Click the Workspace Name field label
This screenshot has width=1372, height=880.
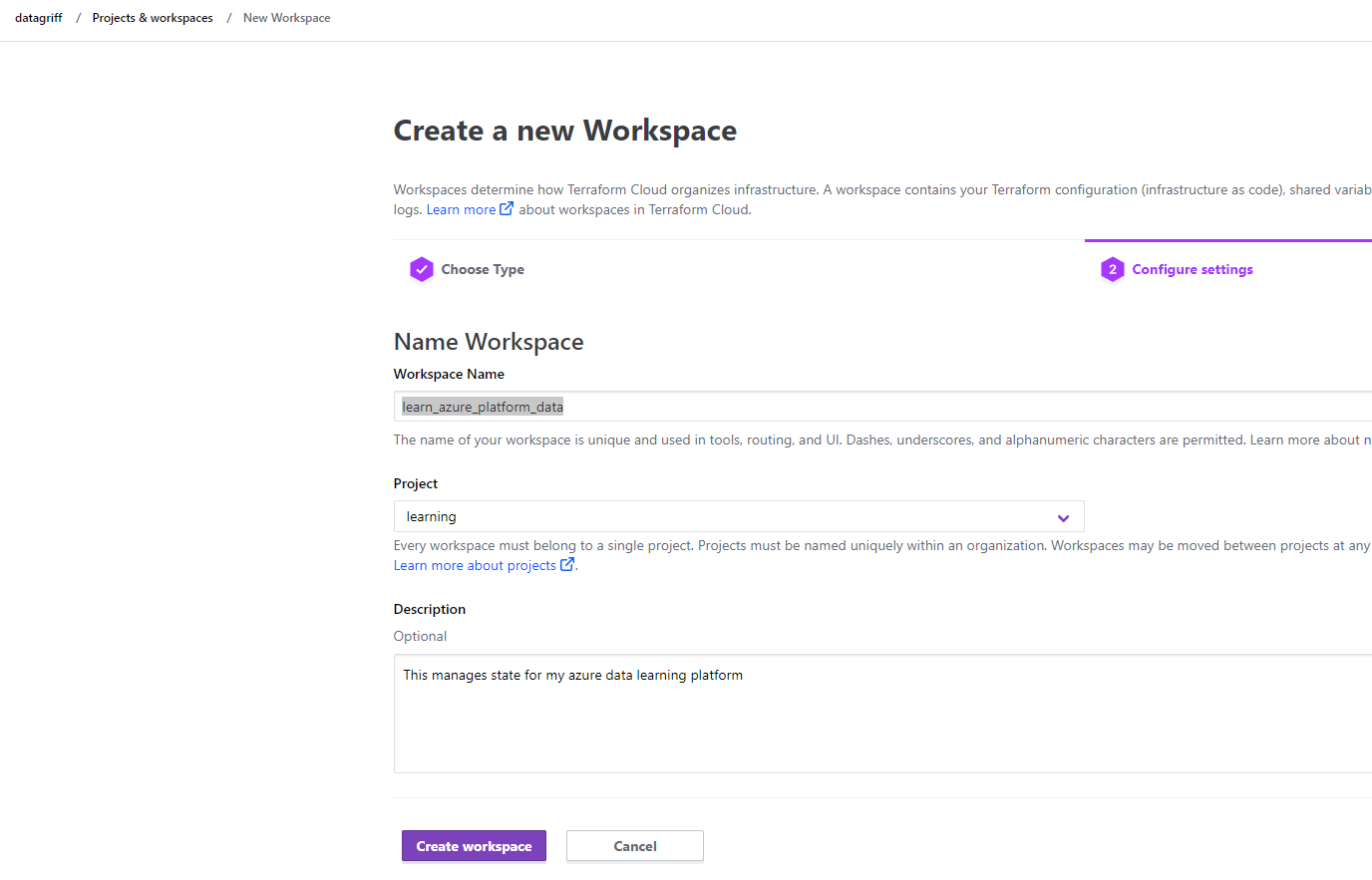point(449,374)
